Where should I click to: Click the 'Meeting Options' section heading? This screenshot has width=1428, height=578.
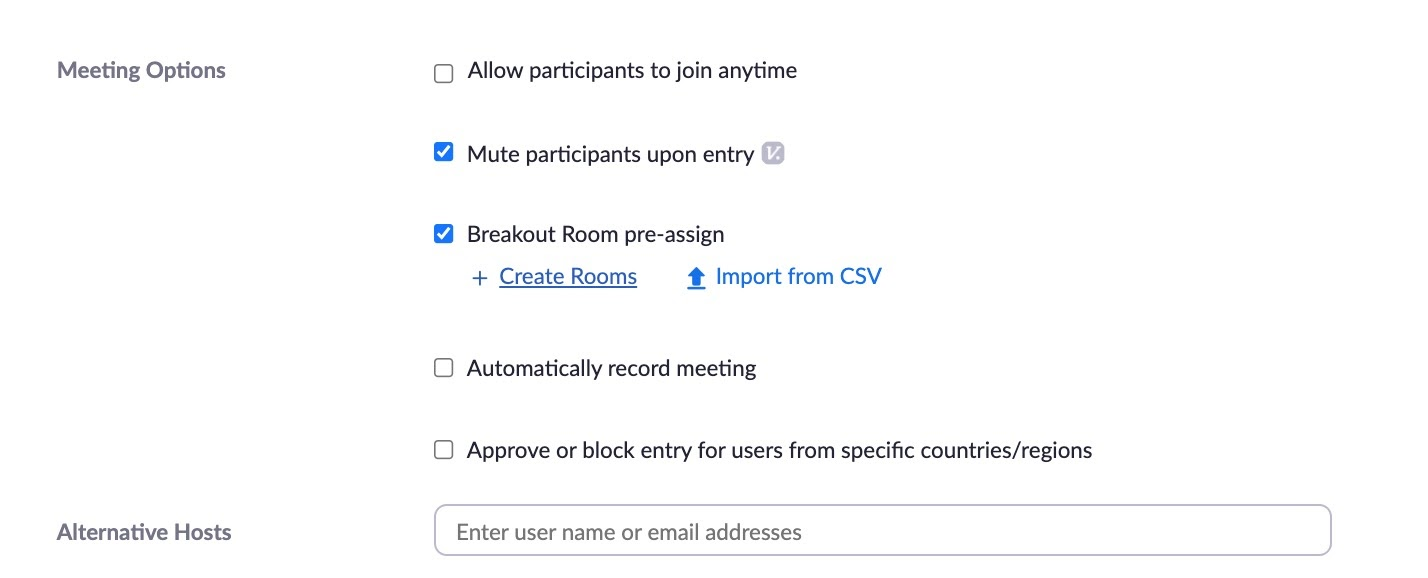[x=141, y=71]
